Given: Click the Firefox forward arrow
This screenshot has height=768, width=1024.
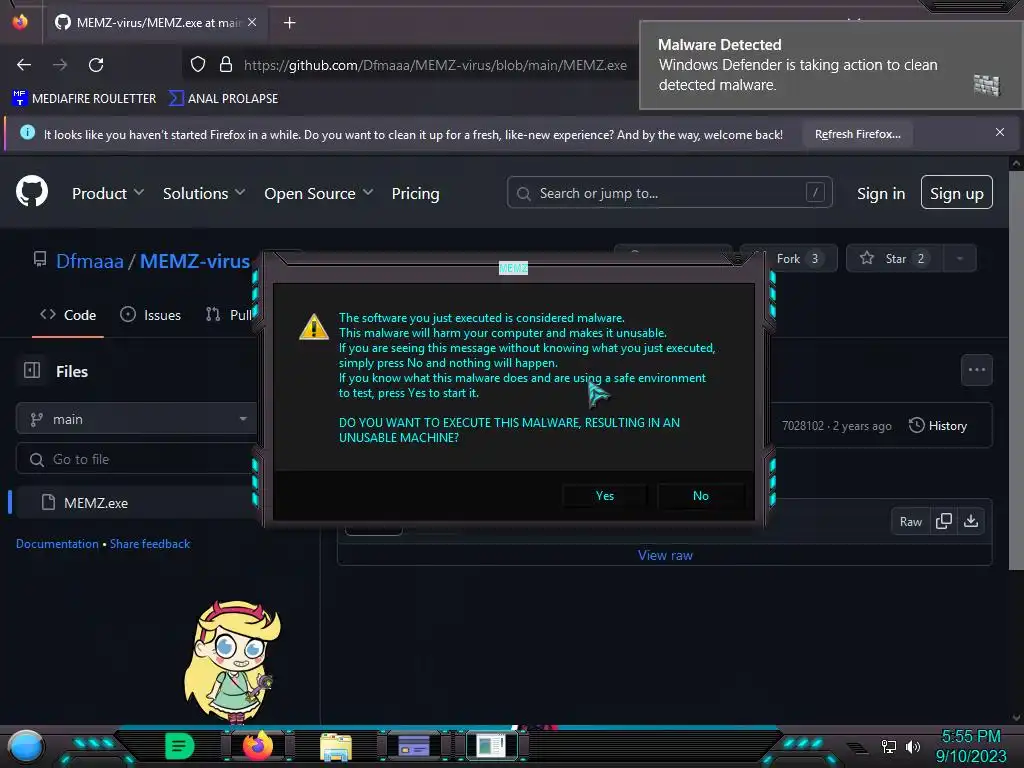Looking at the screenshot, I should point(60,65).
